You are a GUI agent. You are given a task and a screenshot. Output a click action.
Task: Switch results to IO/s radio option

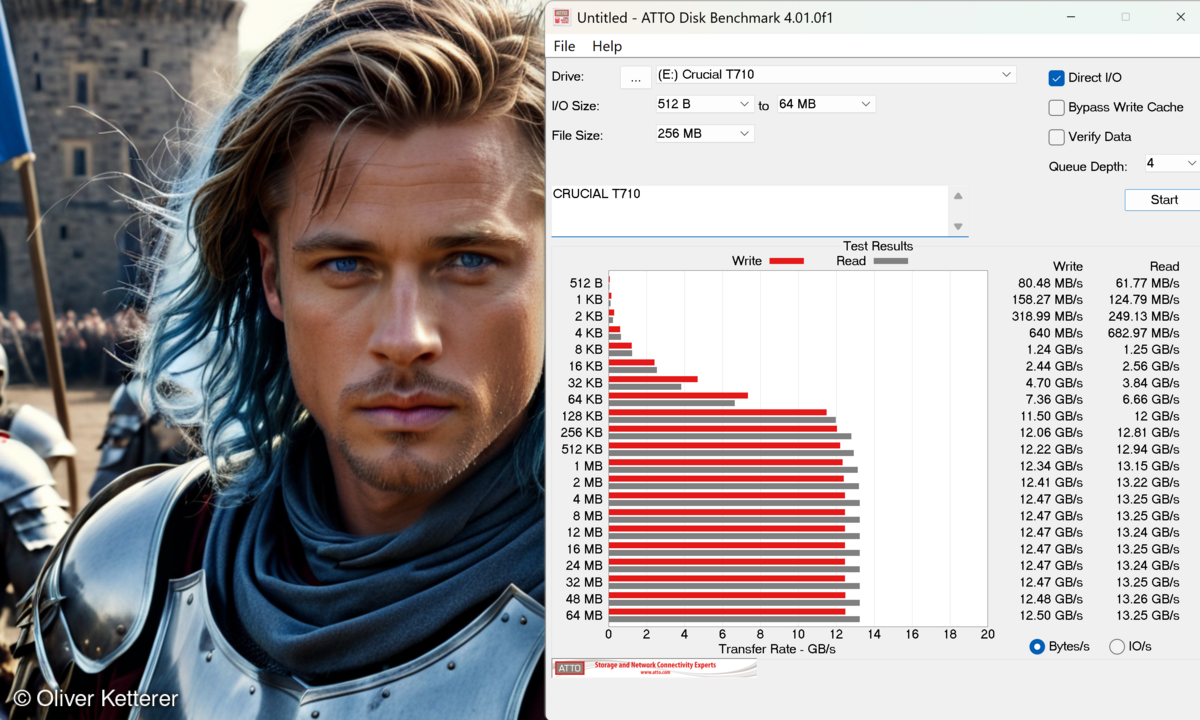click(x=1117, y=647)
